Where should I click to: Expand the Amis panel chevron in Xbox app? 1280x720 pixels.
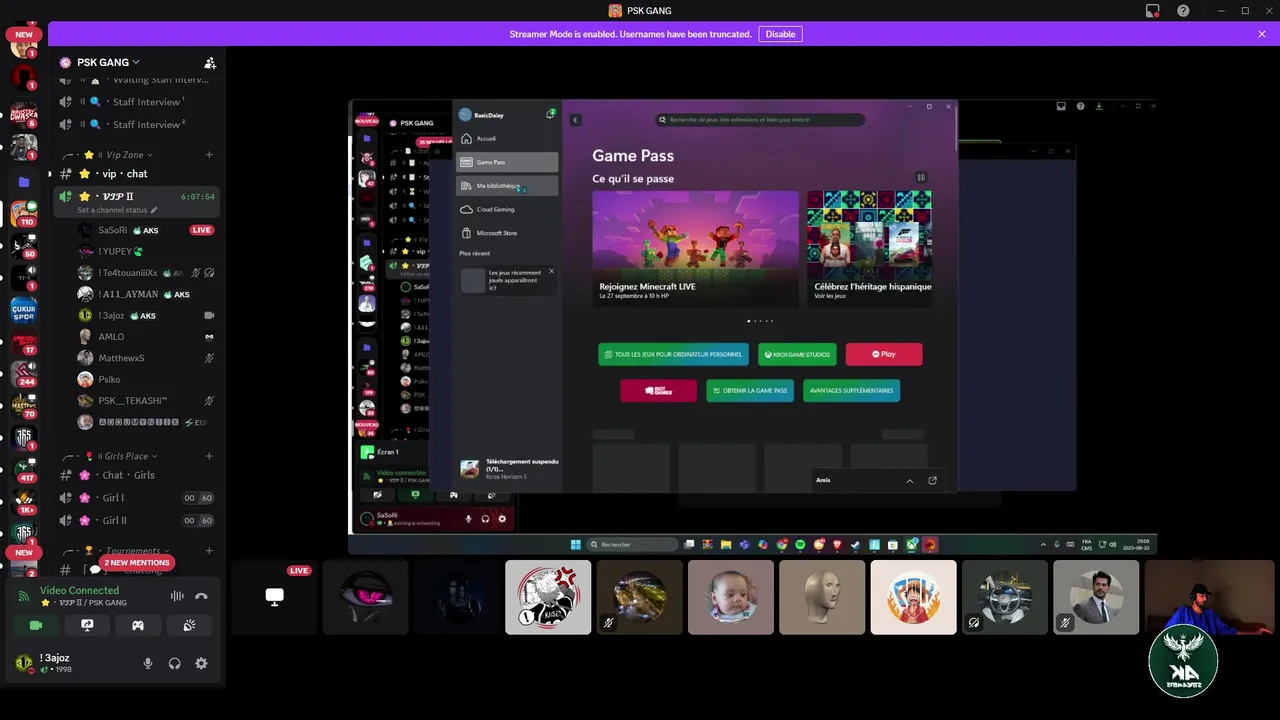click(x=909, y=480)
